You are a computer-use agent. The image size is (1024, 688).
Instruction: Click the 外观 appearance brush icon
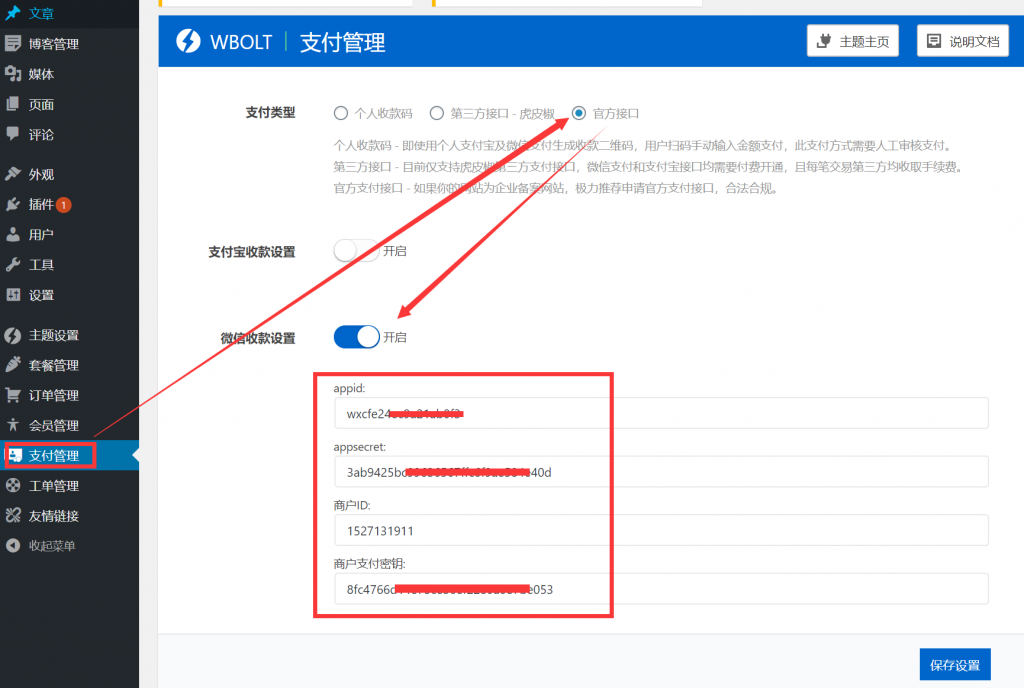pos(13,174)
